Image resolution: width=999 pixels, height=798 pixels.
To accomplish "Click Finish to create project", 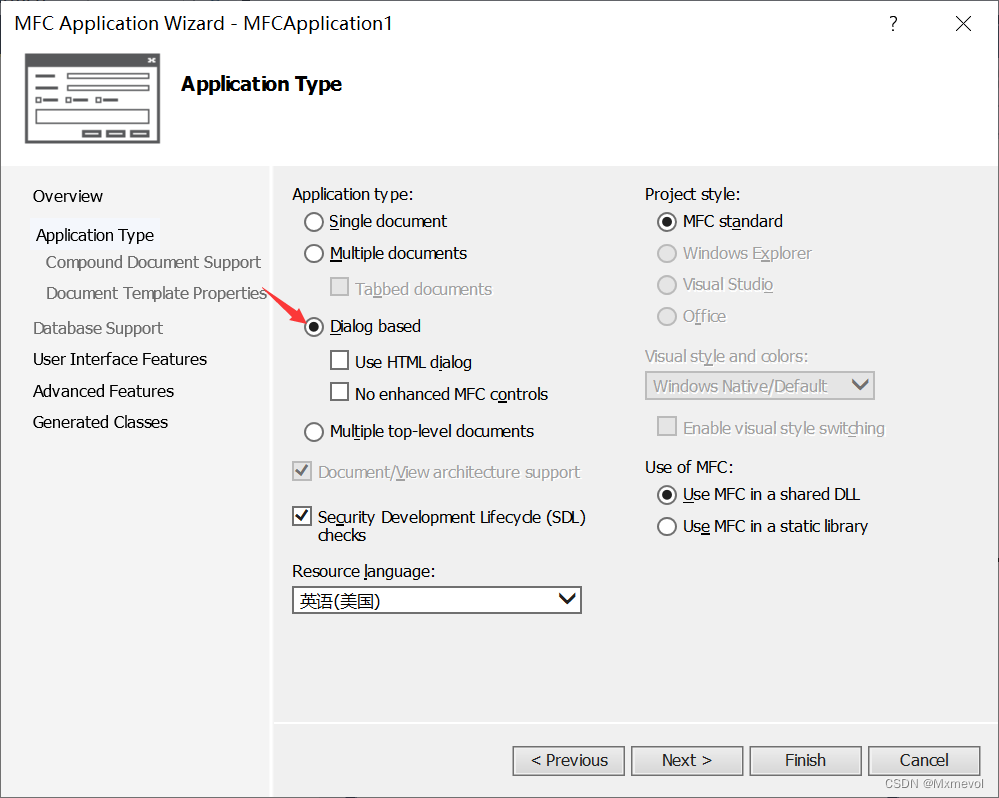I will pyautogui.click(x=805, y=760).
